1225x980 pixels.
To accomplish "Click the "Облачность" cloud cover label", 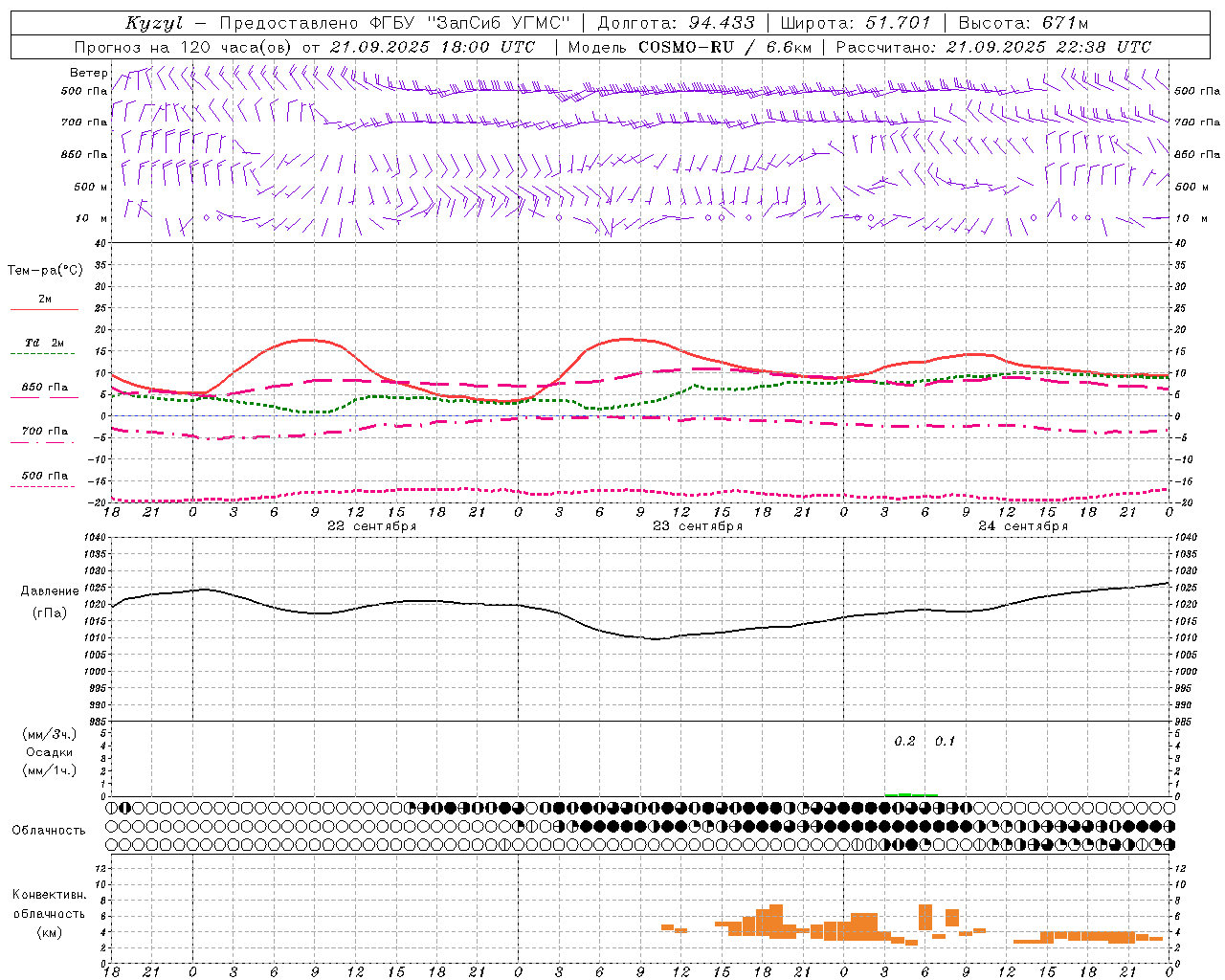I will (x=49, y=830).
